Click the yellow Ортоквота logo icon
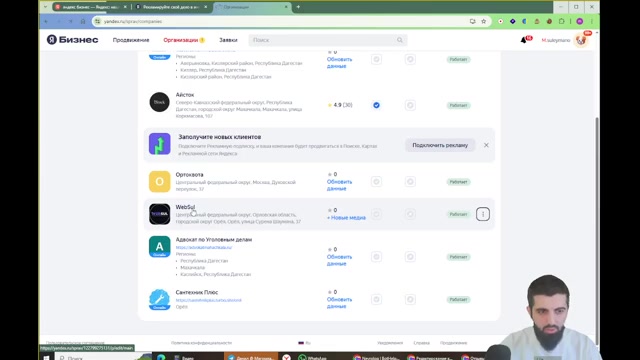The image size is (640, 360). click(x=160, y=182)
